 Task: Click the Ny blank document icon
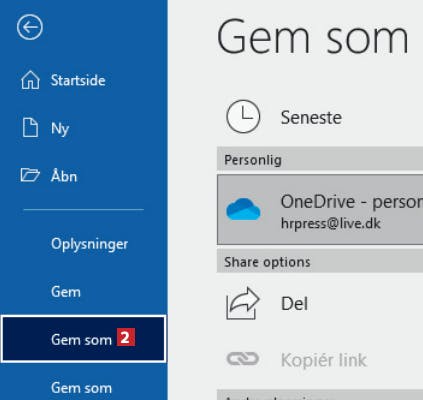click(30, 128)
